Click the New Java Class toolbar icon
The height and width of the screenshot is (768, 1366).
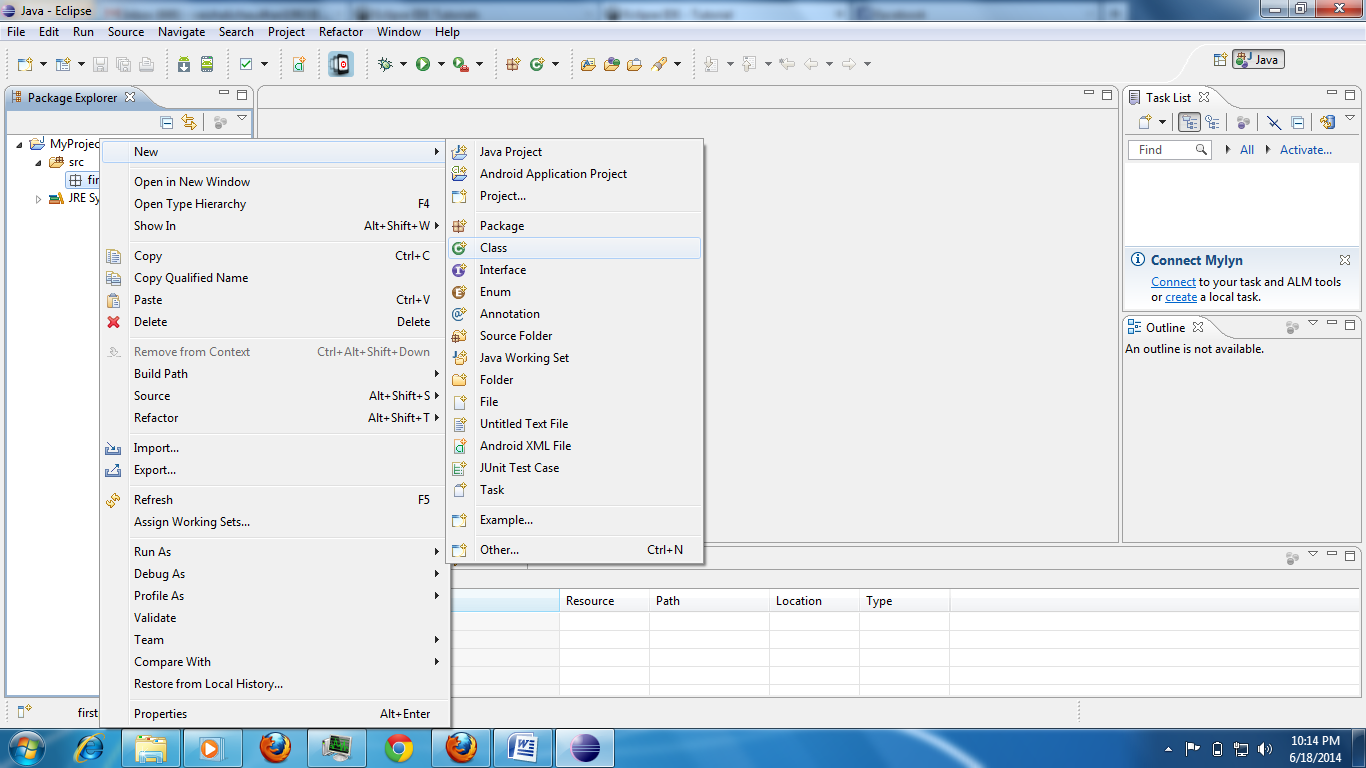(x=537, y=64)
